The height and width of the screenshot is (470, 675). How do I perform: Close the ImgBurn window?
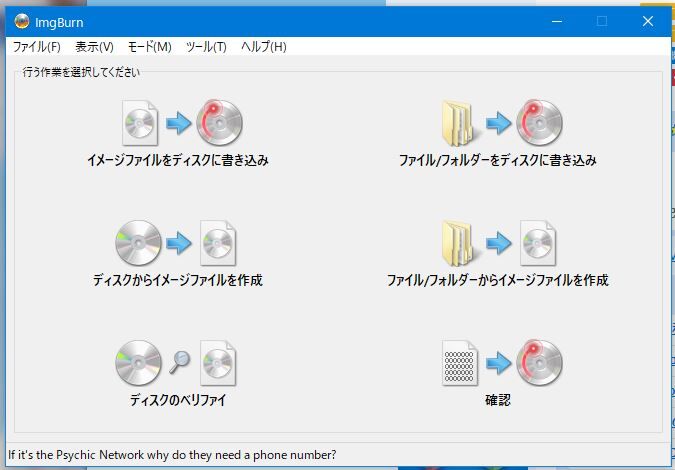point(648,21)
